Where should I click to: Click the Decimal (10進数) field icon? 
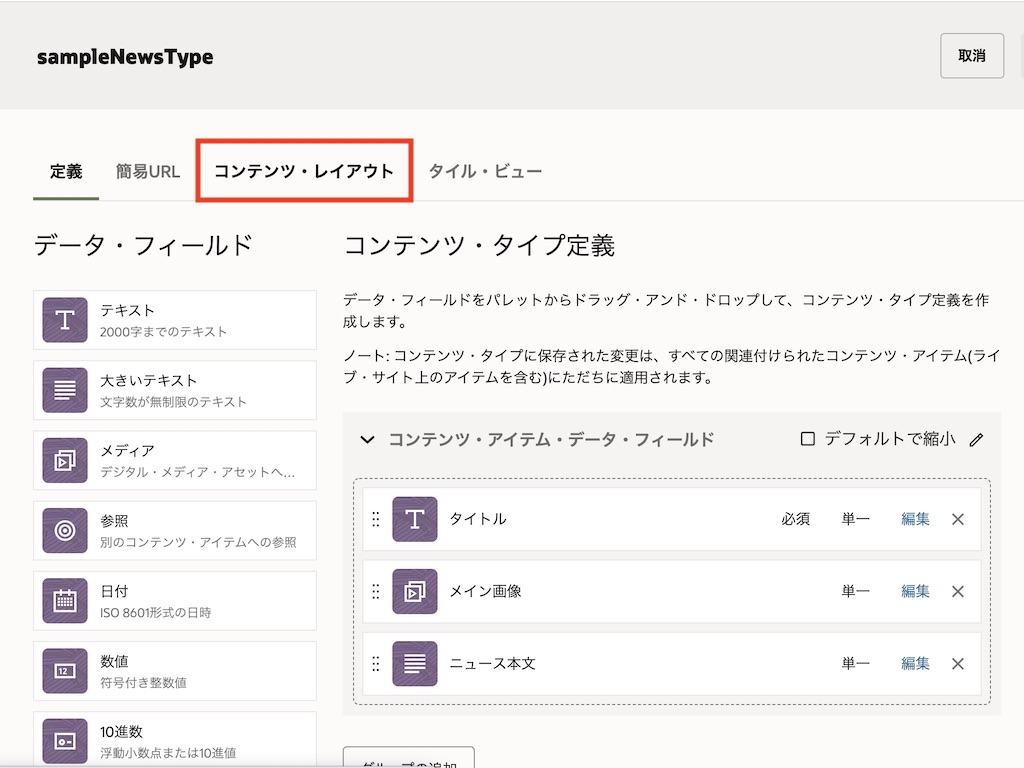(65, 740)
